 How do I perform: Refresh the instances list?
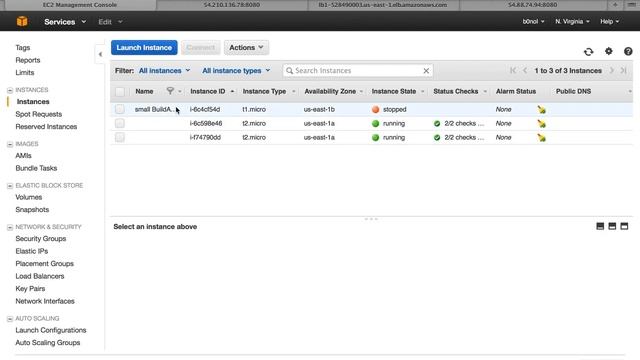click(x=588, y=51)
